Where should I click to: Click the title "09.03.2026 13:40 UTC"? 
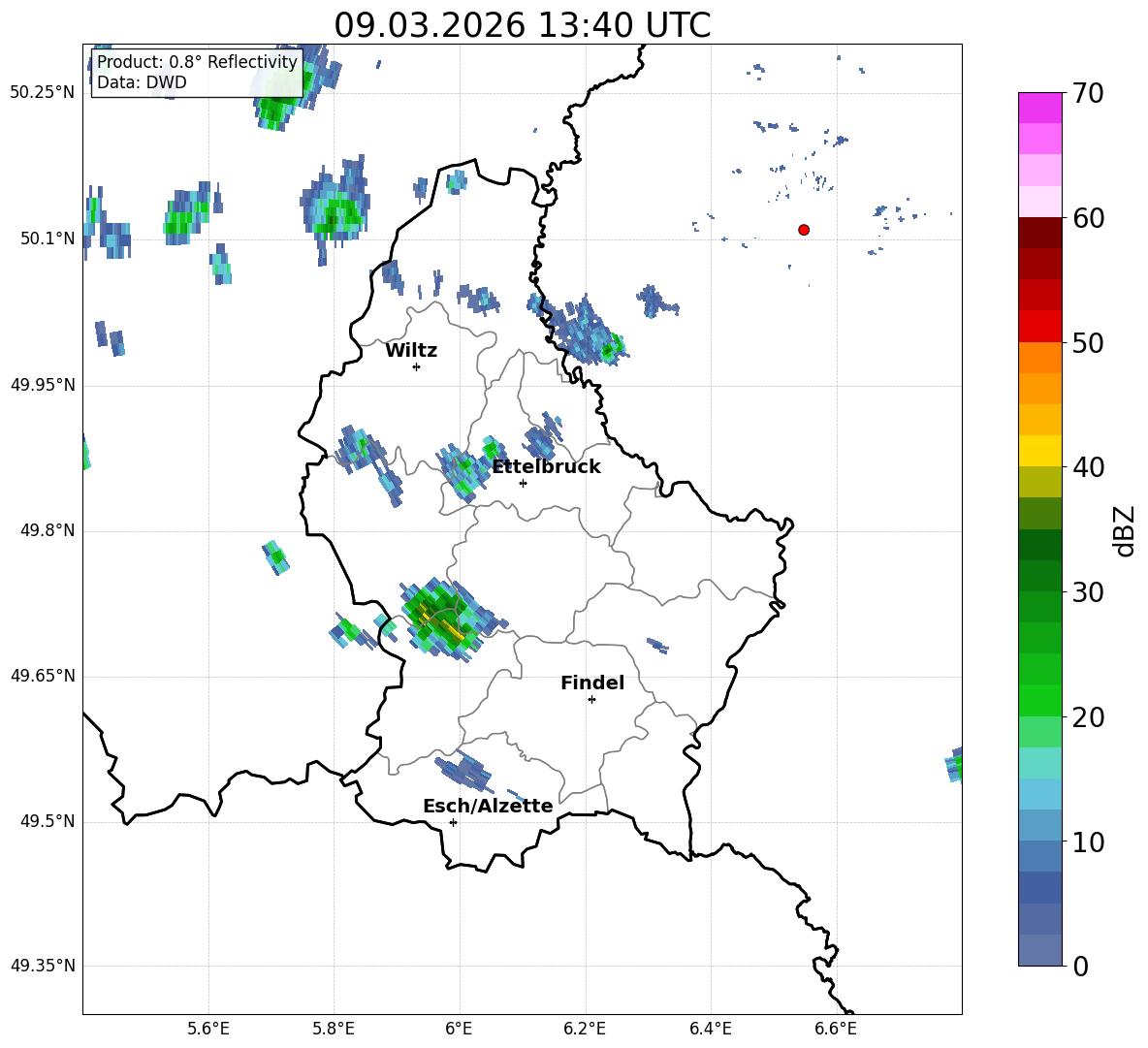(x=522, y=25)
